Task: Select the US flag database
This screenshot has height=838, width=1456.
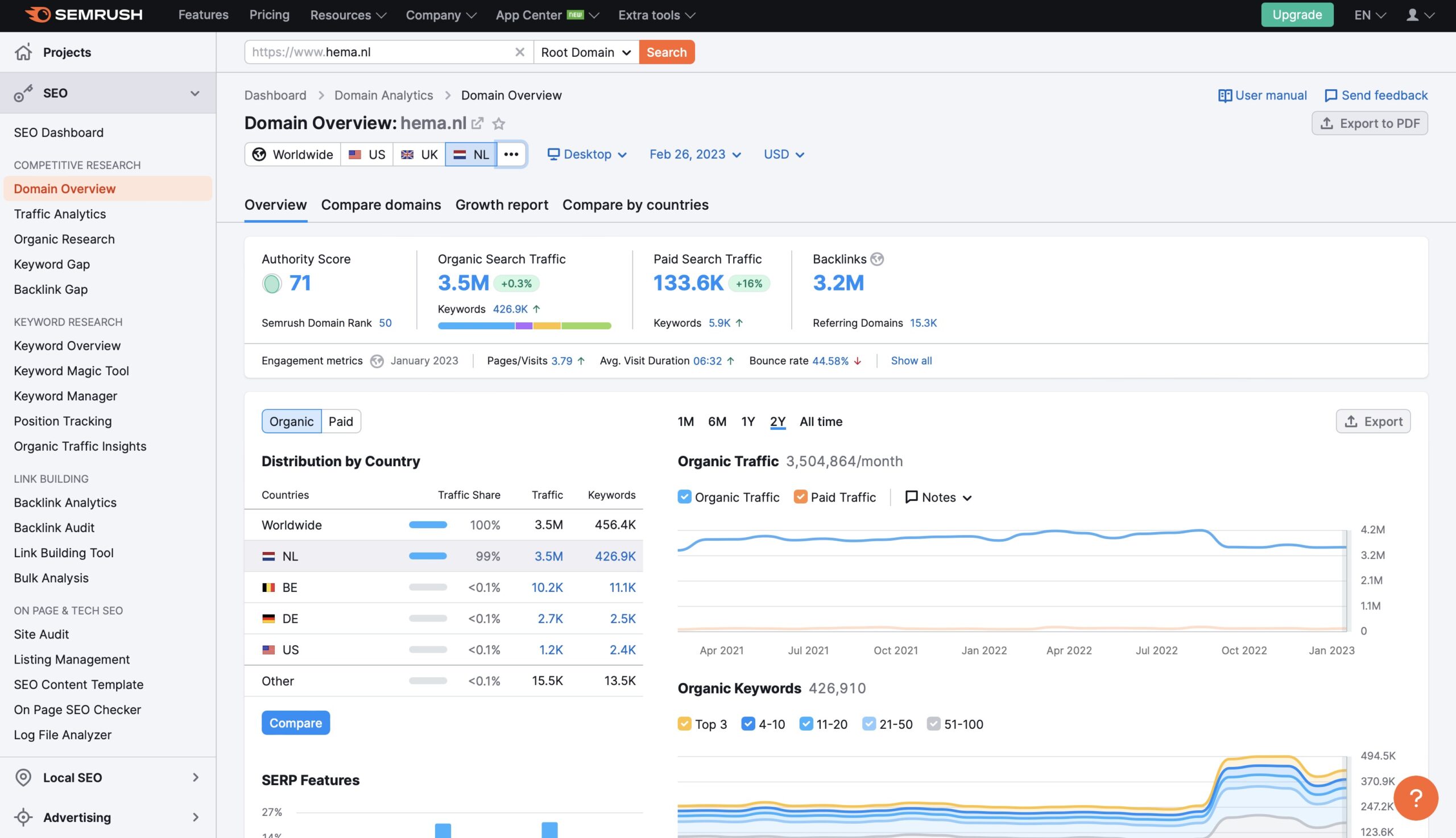Action: point(367,154)
